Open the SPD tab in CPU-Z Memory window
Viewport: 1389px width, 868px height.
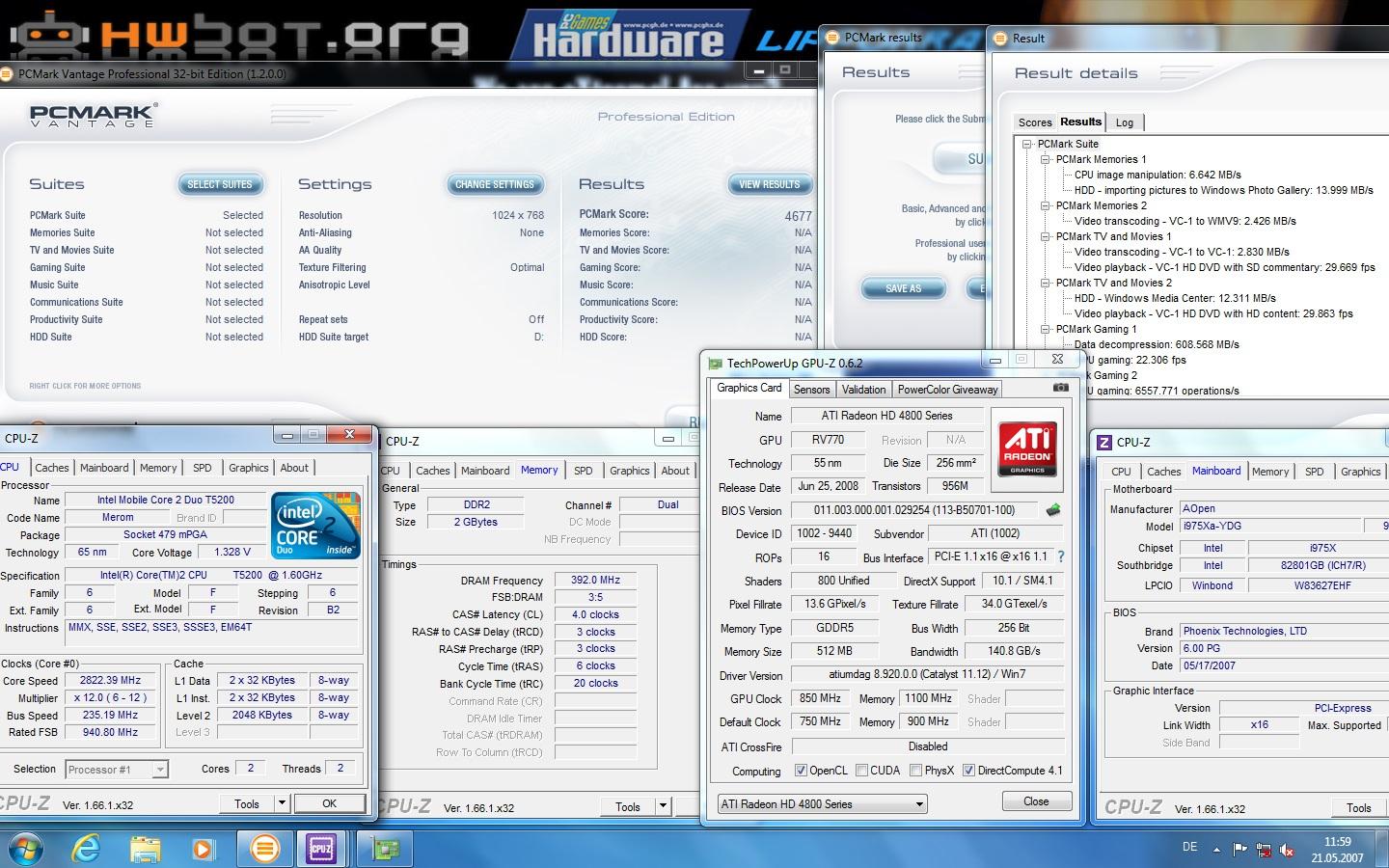point(584,471)
